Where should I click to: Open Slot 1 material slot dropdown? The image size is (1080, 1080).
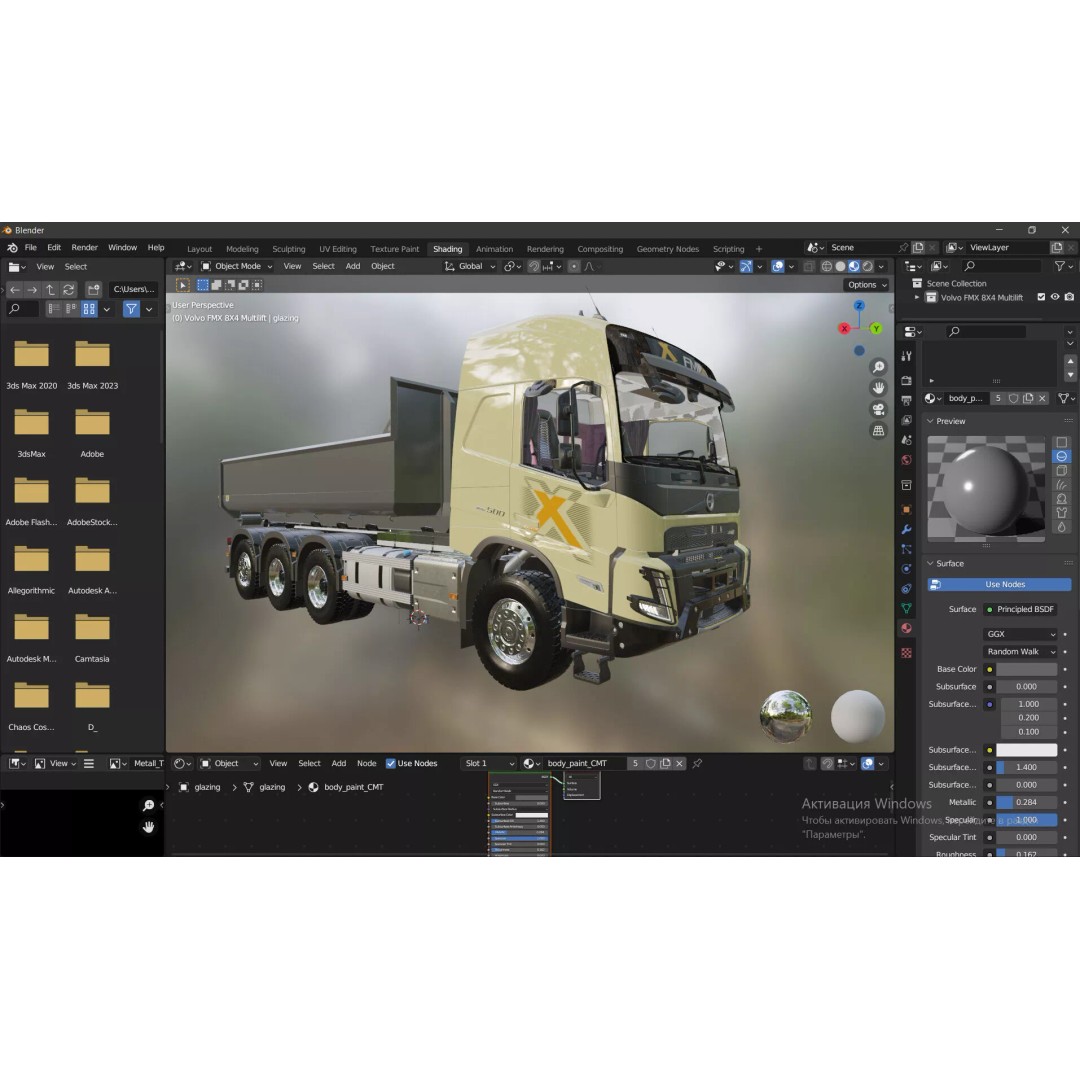pyautogui.click(x=489, y=763)
